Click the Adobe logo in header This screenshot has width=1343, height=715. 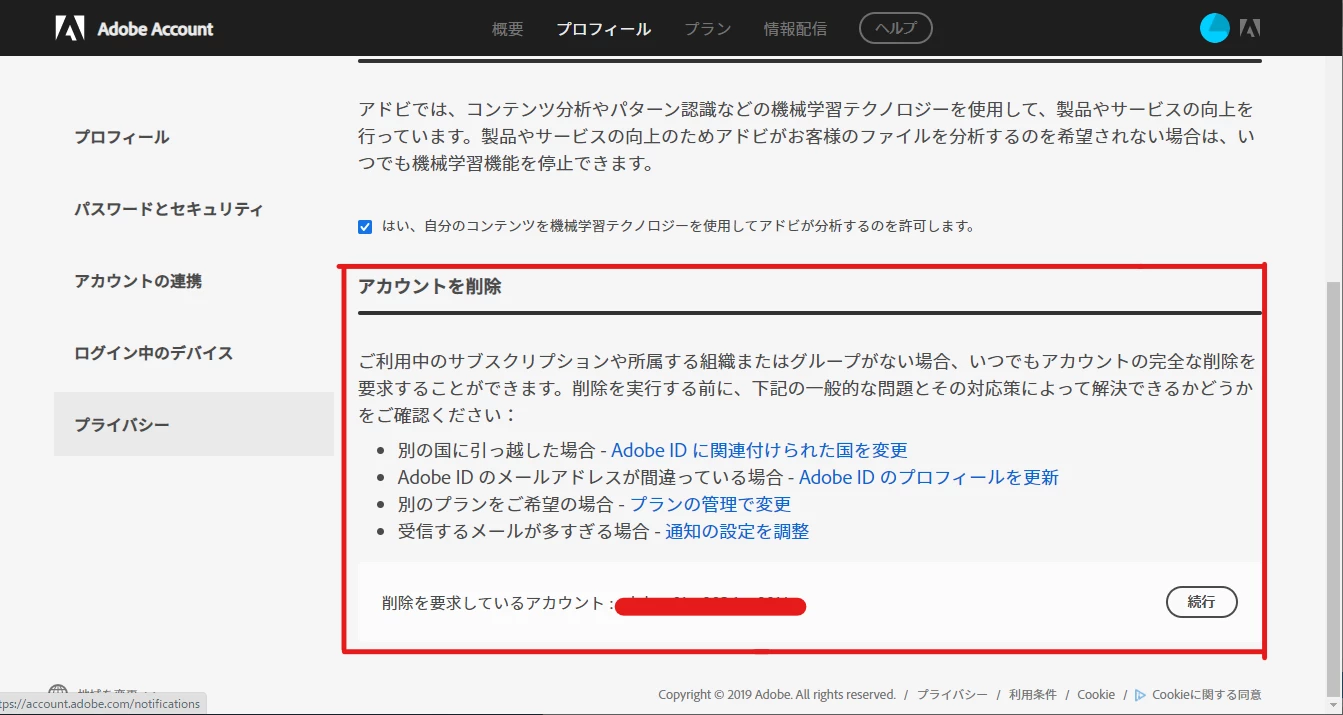pos(70,28)
